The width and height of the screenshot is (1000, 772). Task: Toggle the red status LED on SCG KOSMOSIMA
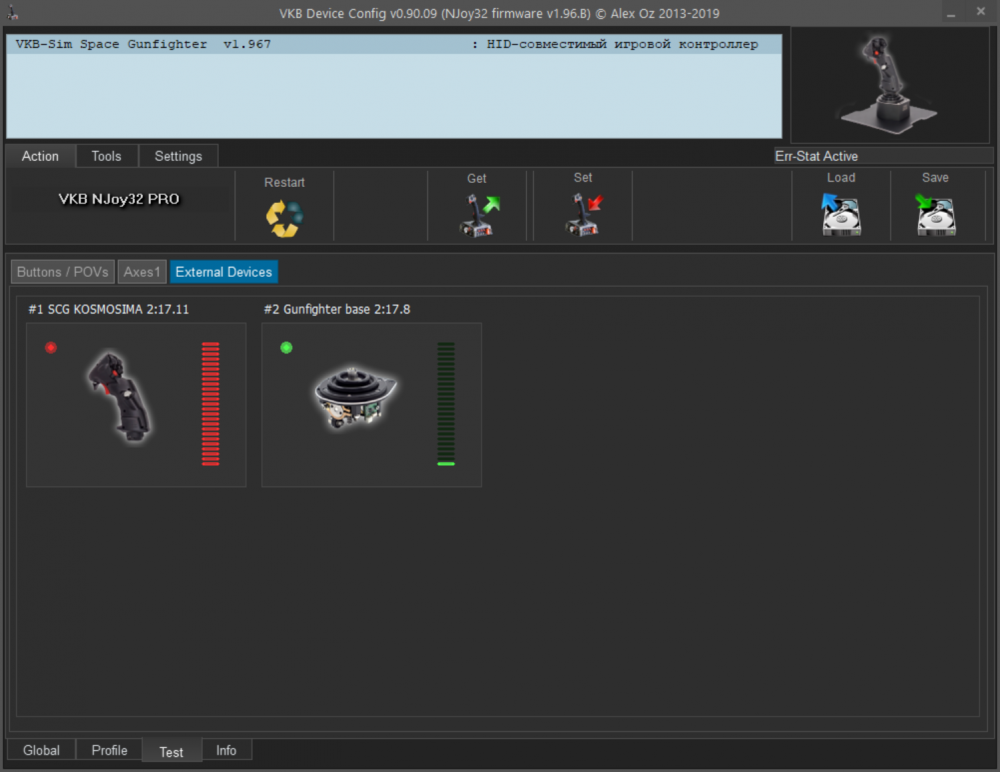(50, 347)
